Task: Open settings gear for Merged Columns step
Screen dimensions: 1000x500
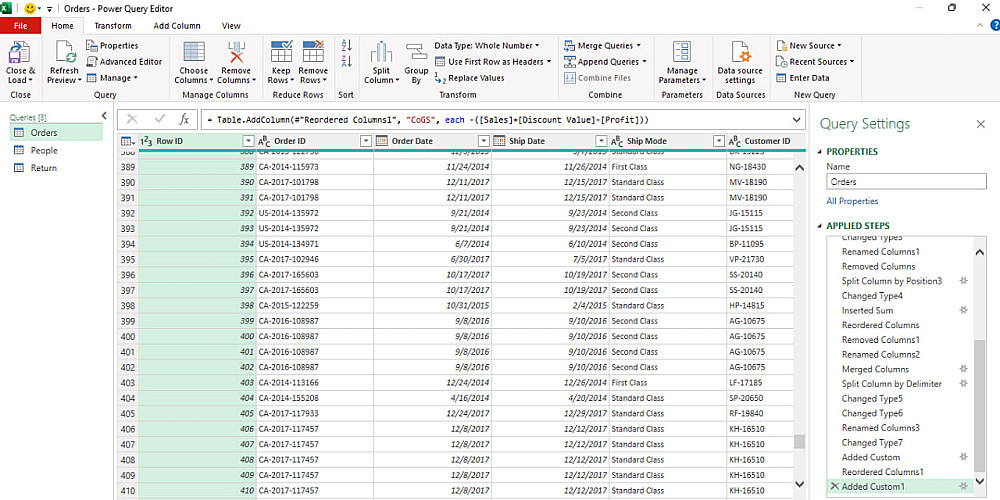Action: (x=964, y=369)
